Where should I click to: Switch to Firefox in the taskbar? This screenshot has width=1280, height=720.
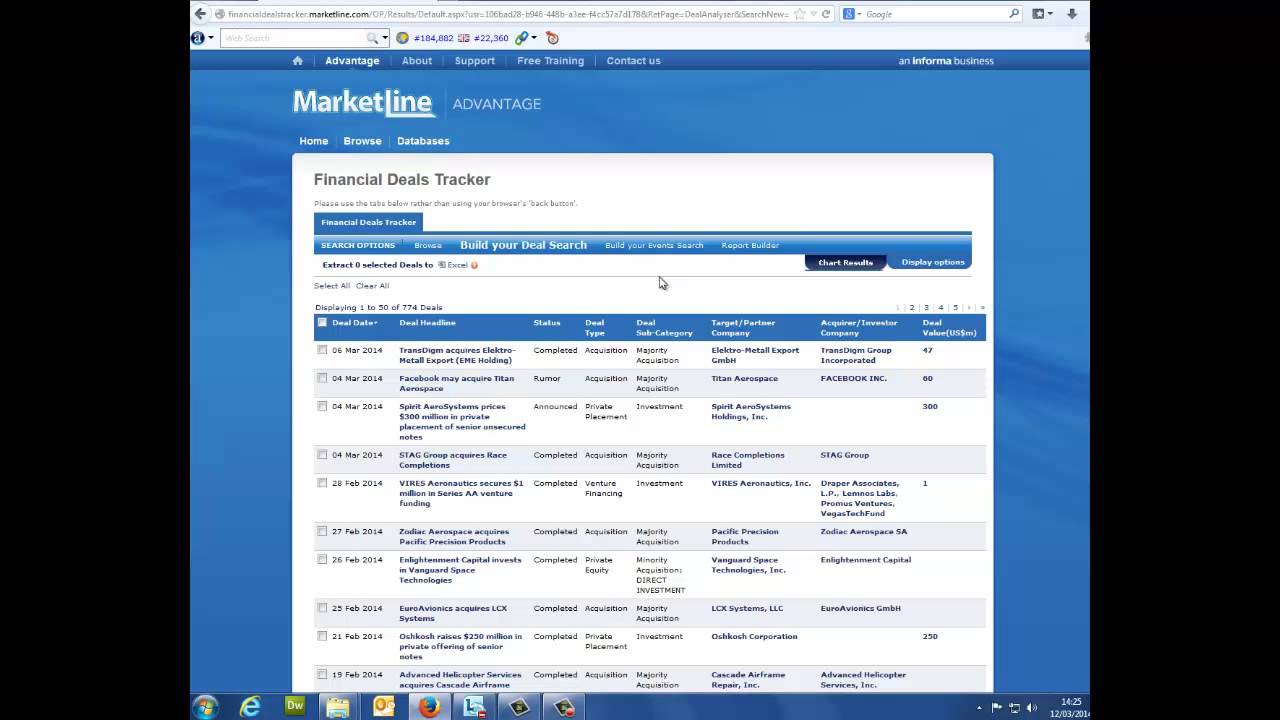tap(429, 706)
